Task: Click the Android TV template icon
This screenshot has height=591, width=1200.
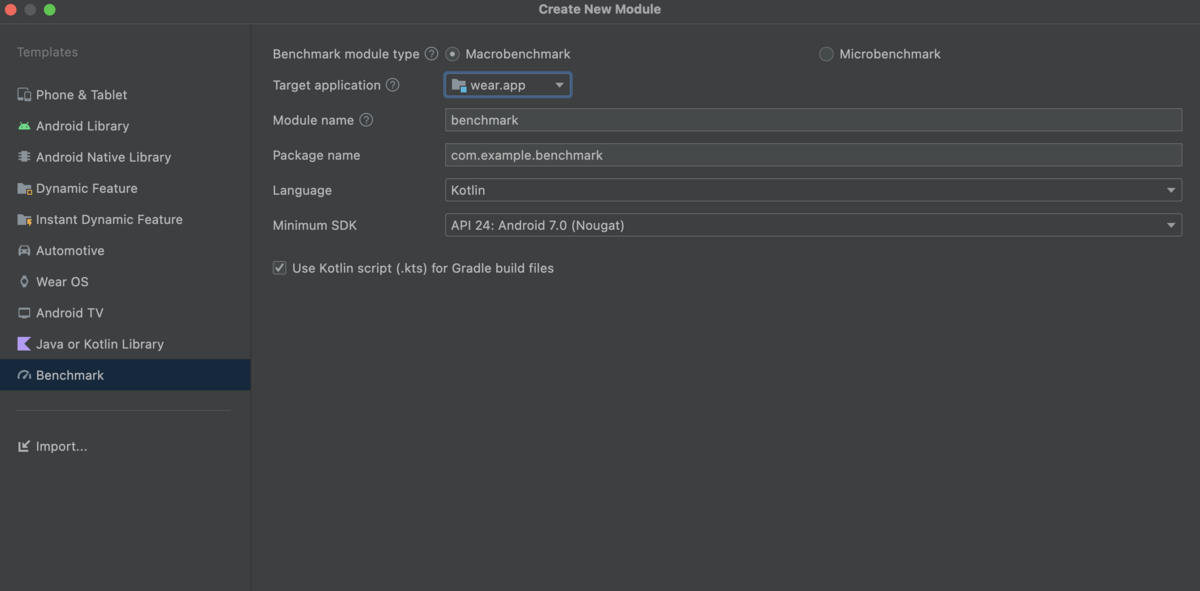Action: pyautogui.click(x=24, y=313)
